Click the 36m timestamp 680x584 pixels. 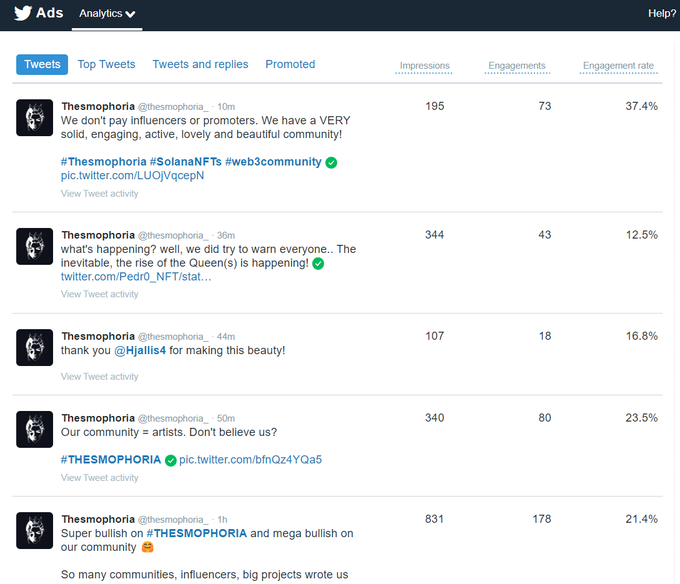click(x=226, y=235)
